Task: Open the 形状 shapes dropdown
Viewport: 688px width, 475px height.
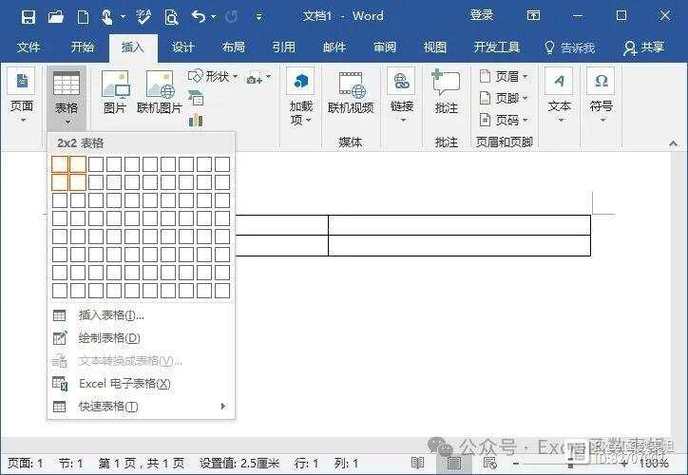Action: coord(213,77)
